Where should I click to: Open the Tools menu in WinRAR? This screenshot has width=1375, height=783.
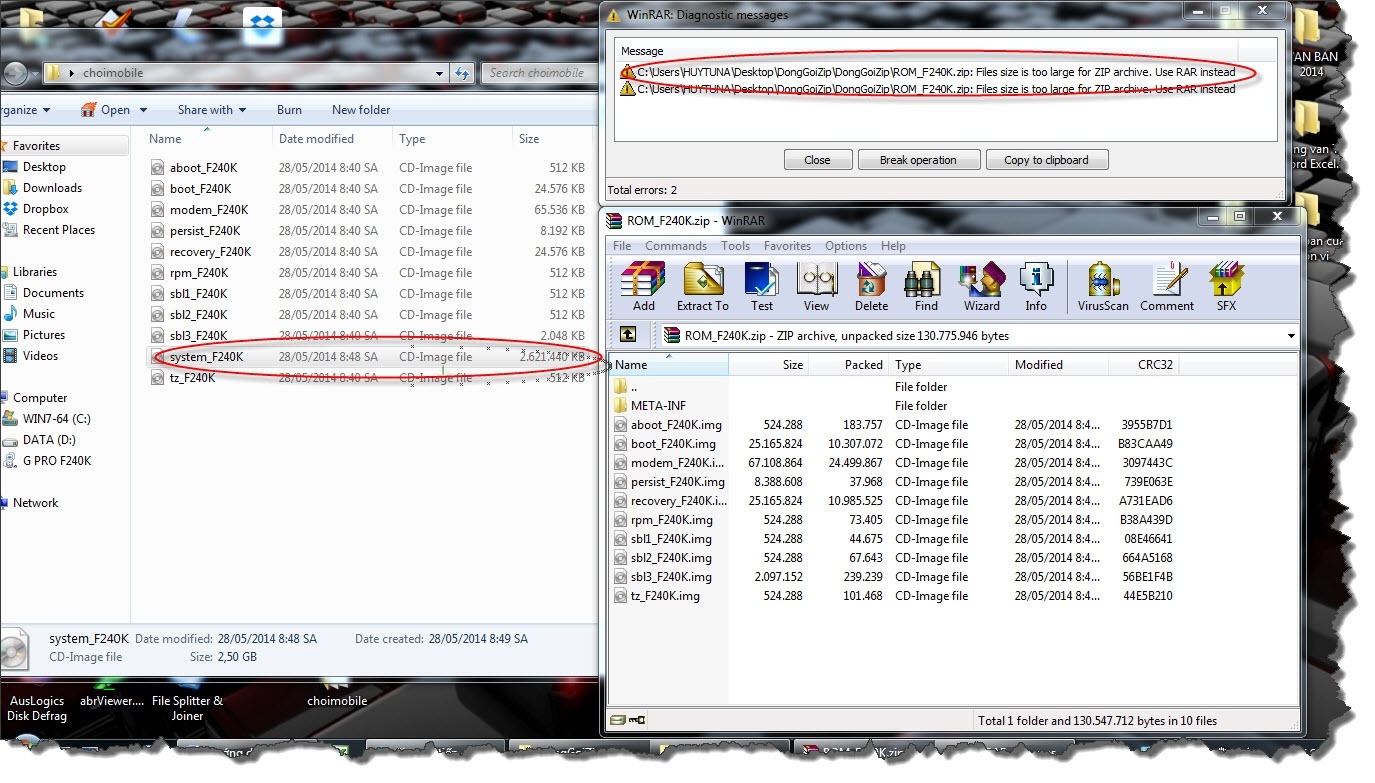click(x=735, y=246)
